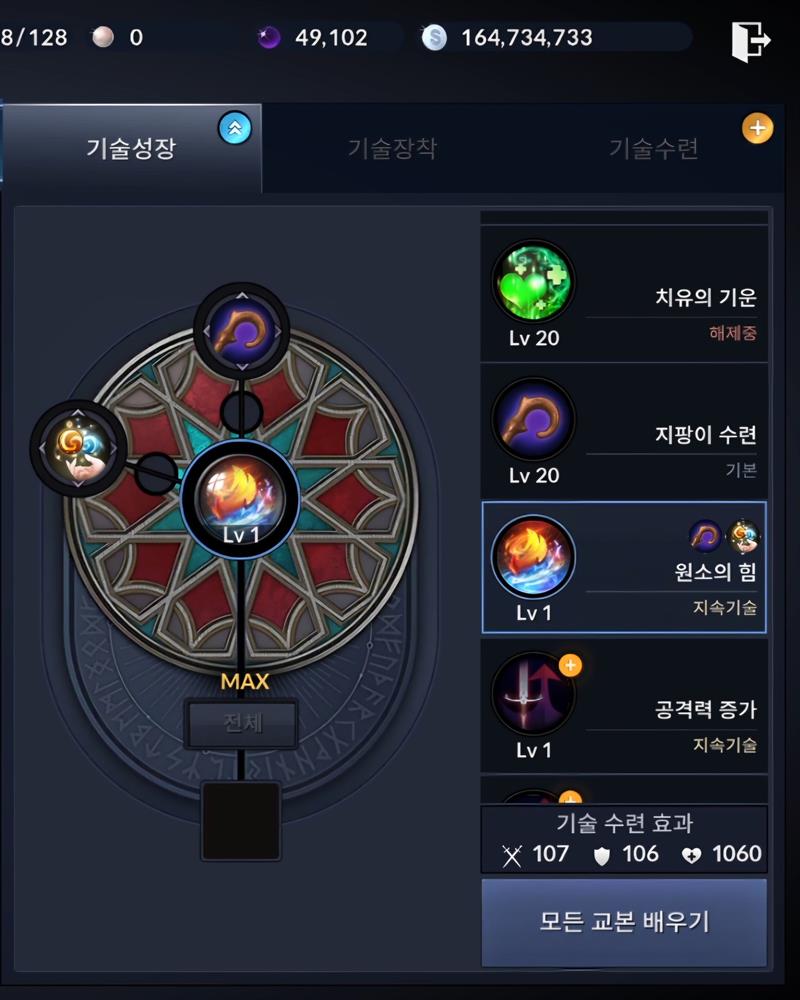Expand the blue double-chevron on 기술성장 tab
The image size is (800, 1000).
[235, 128]
